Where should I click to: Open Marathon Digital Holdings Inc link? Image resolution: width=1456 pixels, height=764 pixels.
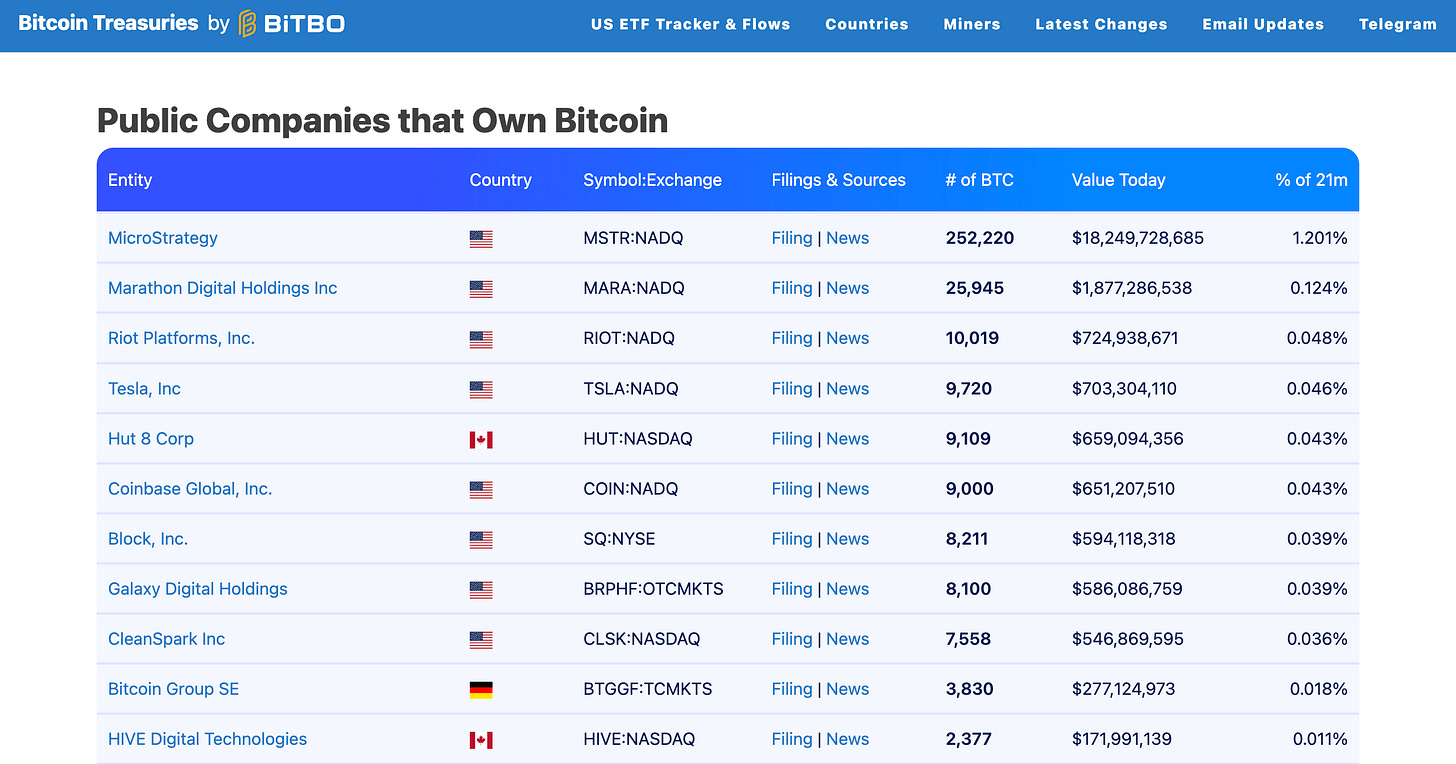[223, 288]
